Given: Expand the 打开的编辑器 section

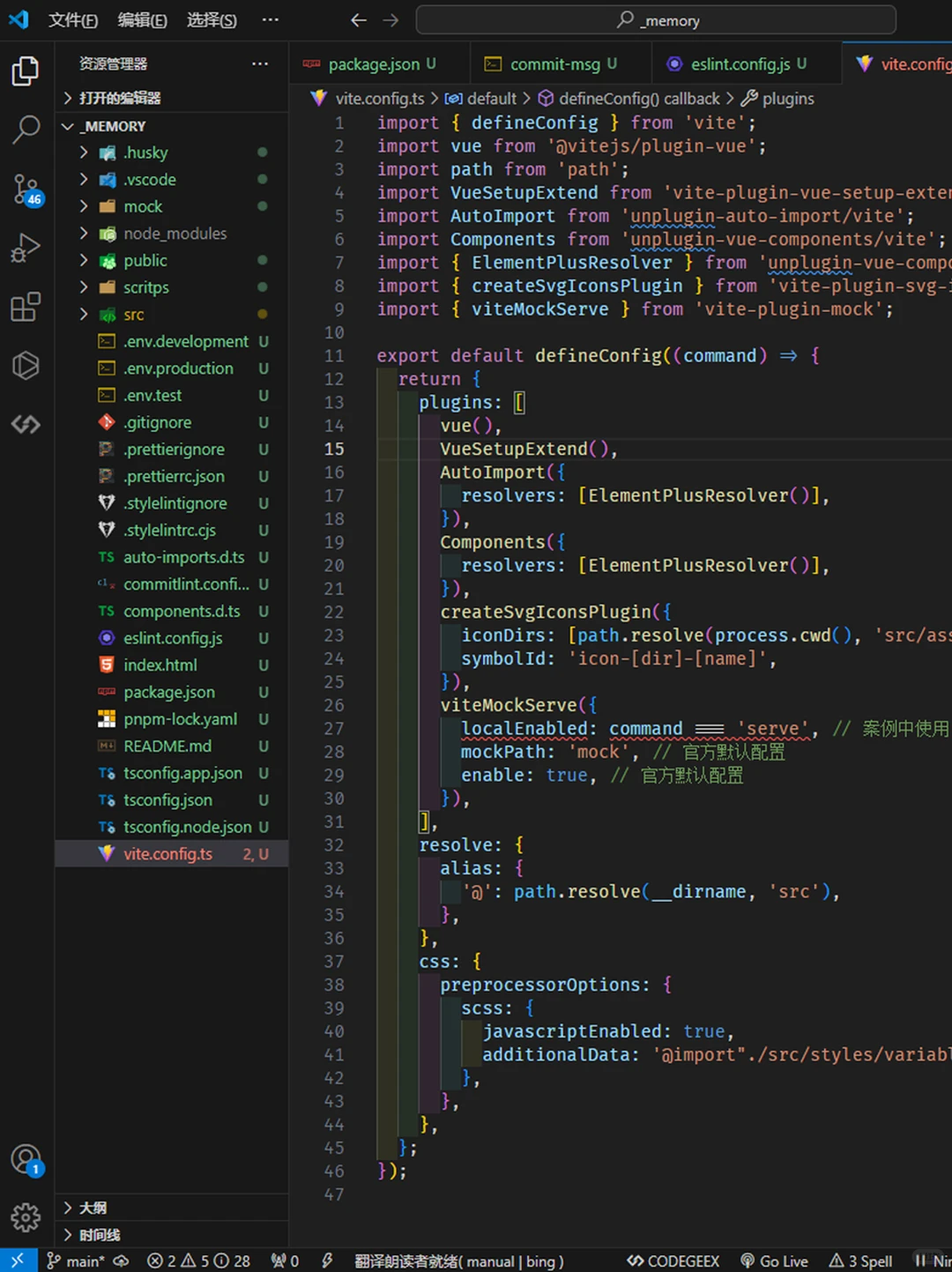Looking at the screenshot, I should click(172, 98).
